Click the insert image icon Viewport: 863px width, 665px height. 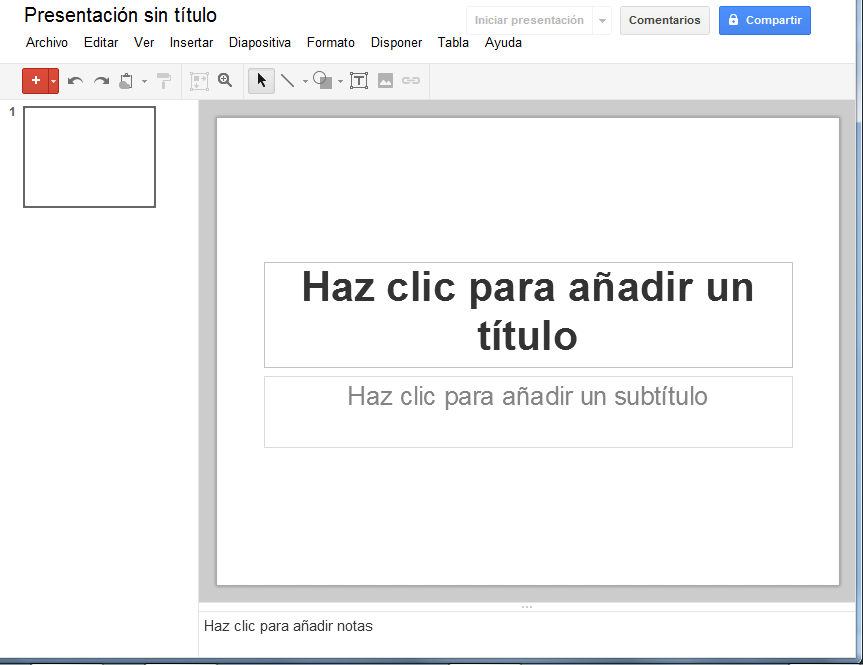click(x=385, y=81)
